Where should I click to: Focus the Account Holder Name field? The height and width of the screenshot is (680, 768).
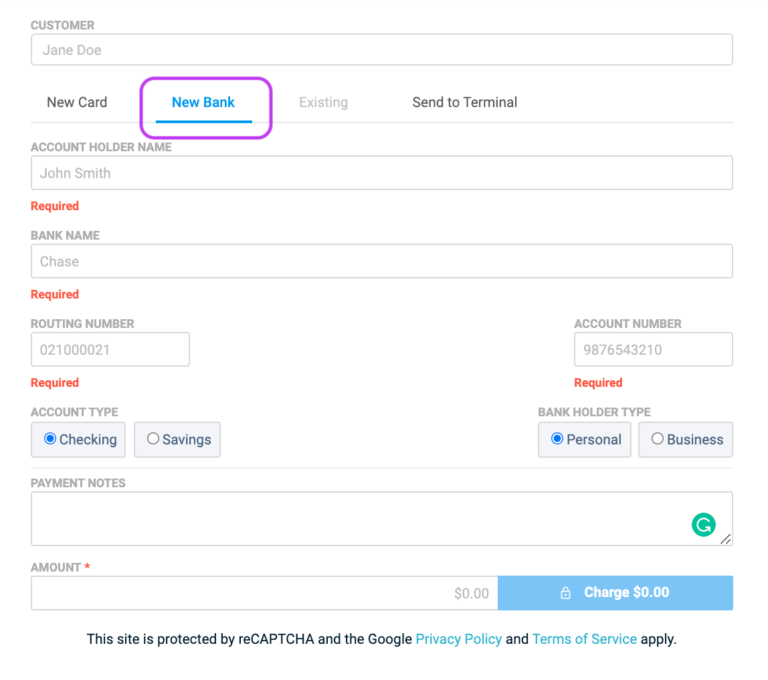[381, 173]
